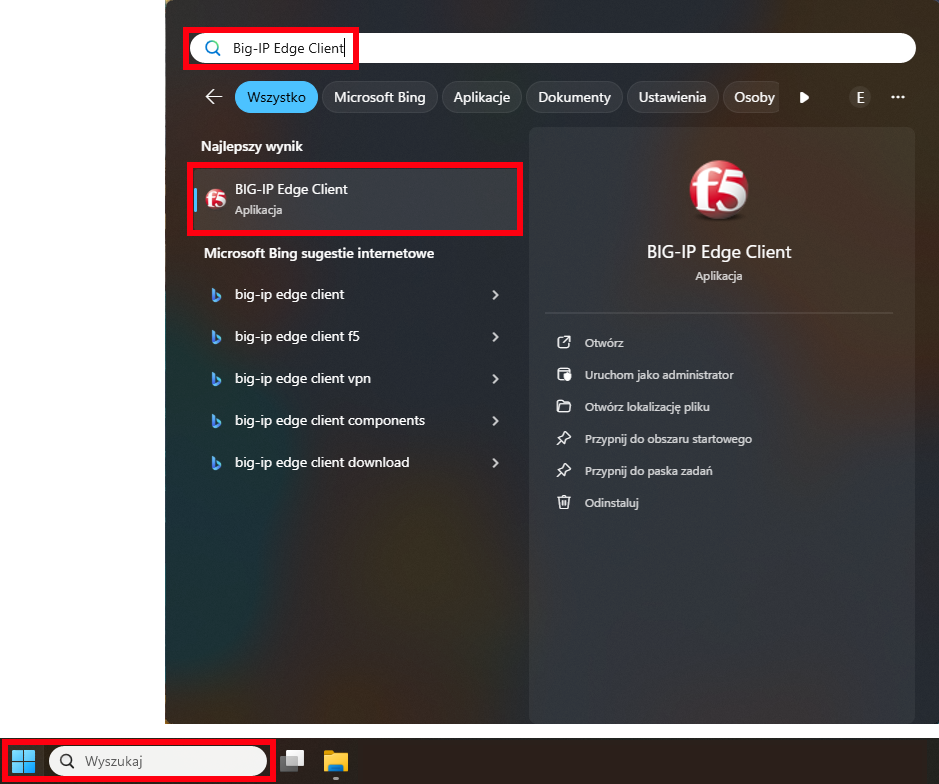Image resolution: width=939 pixels, height=784 pixels.
Task: Click pin icon next to Przypnij do paska zadań
Action: [x=564, y=470]
